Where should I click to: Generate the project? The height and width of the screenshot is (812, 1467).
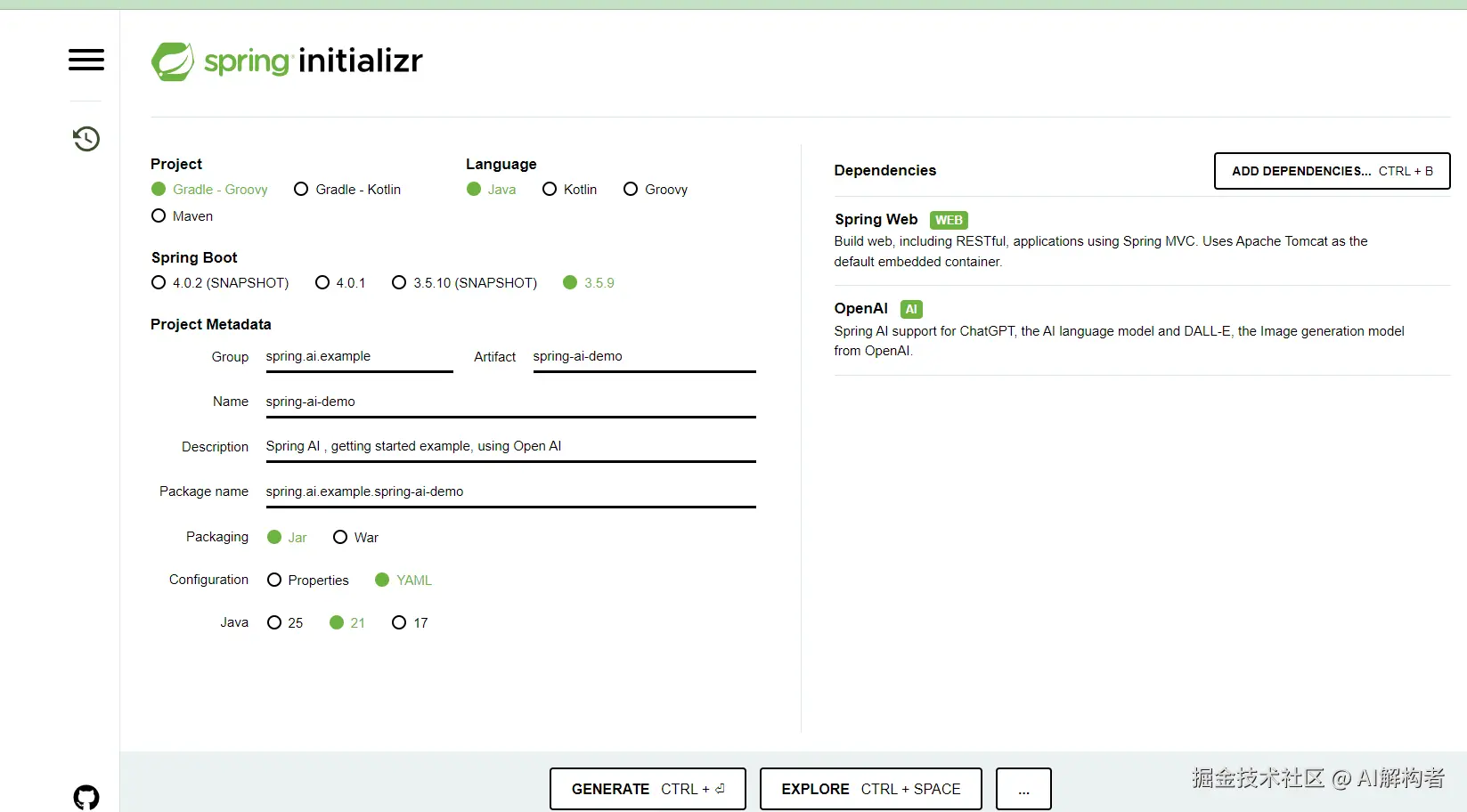click(648, 789)
